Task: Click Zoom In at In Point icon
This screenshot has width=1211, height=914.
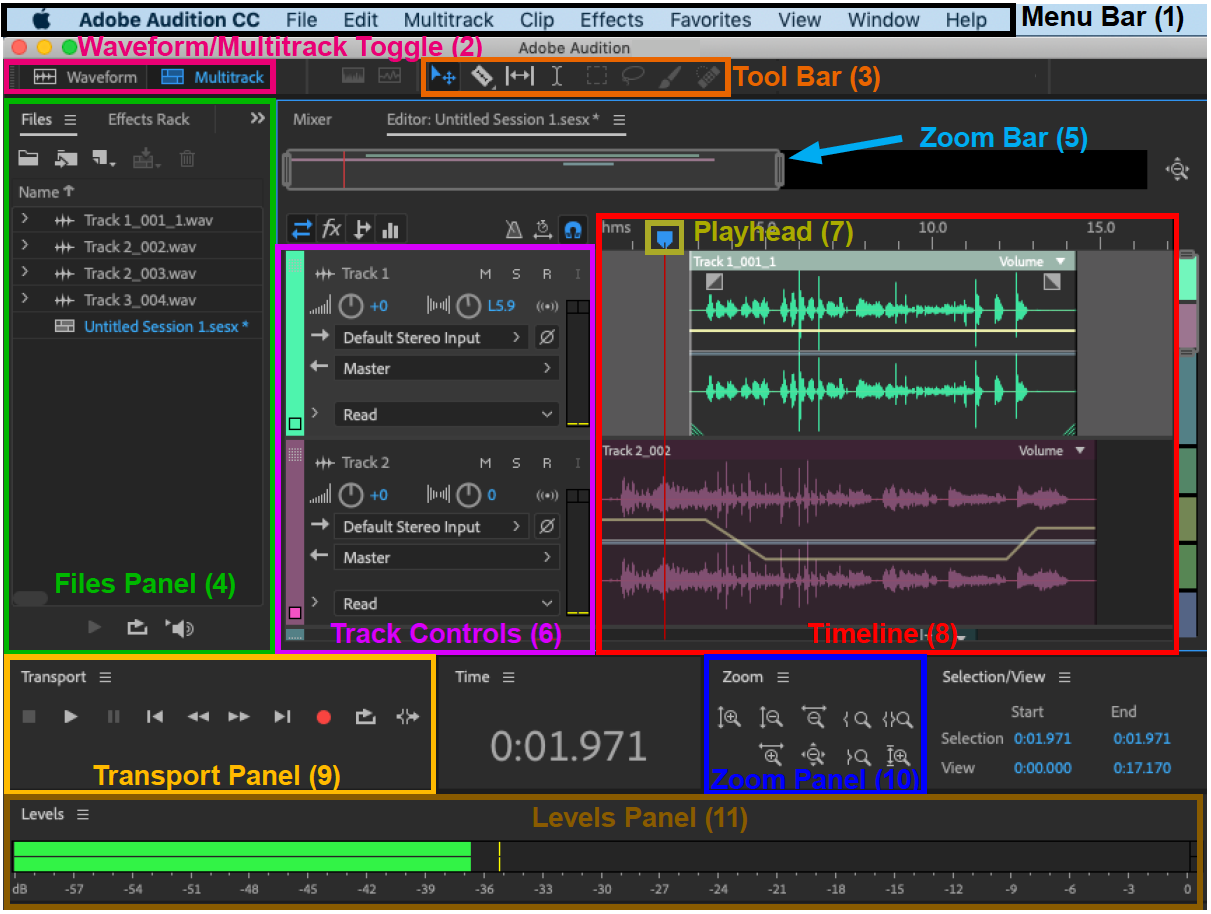Action: click(856, 718)
